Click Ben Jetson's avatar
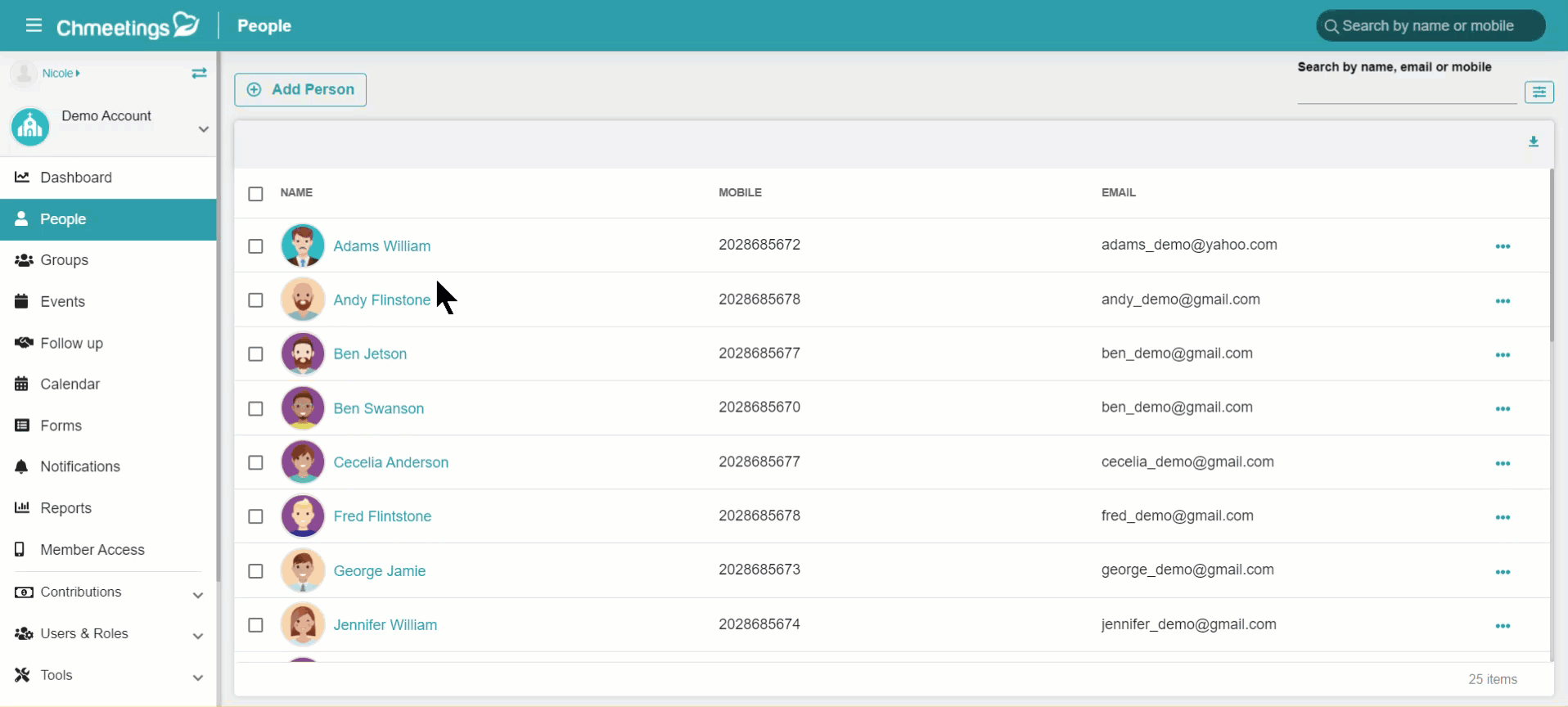Image resolution: width=1568 pixels, height=707 pixels. pyautogui.click(x=303, y=353)
